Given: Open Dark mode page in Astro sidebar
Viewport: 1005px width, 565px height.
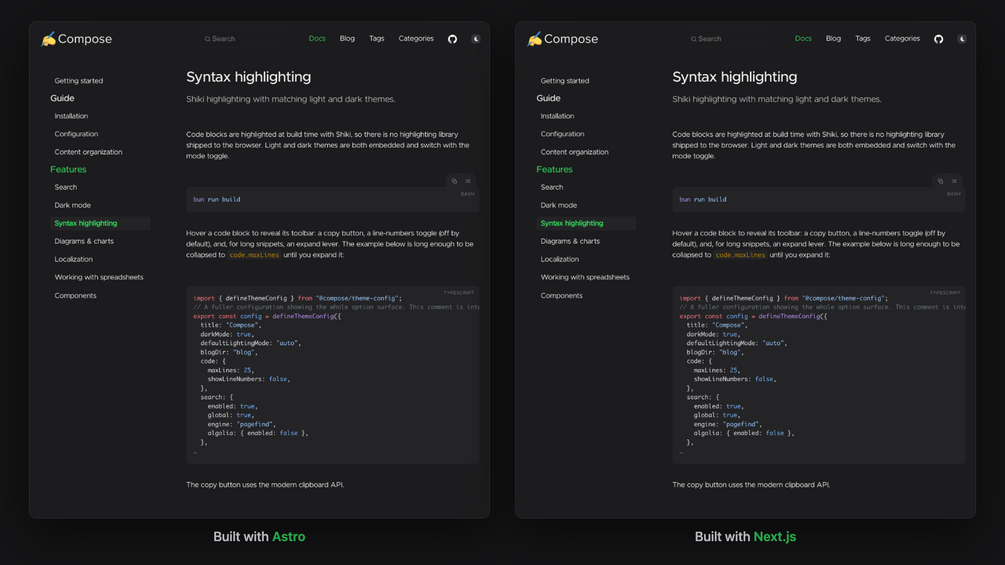Looking at the screenshot, I should (72, 205).
